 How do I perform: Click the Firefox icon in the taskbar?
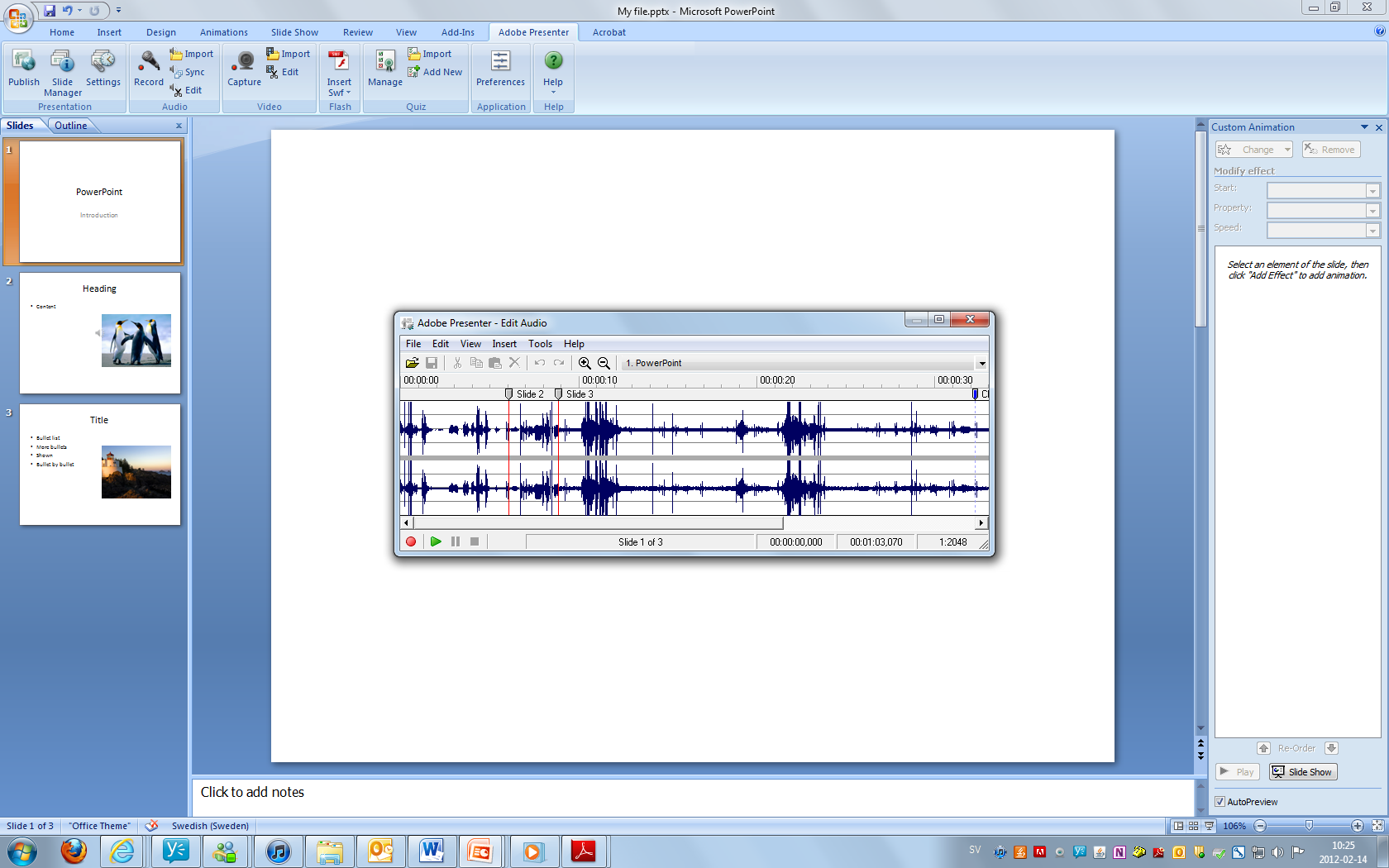(74, 851)
